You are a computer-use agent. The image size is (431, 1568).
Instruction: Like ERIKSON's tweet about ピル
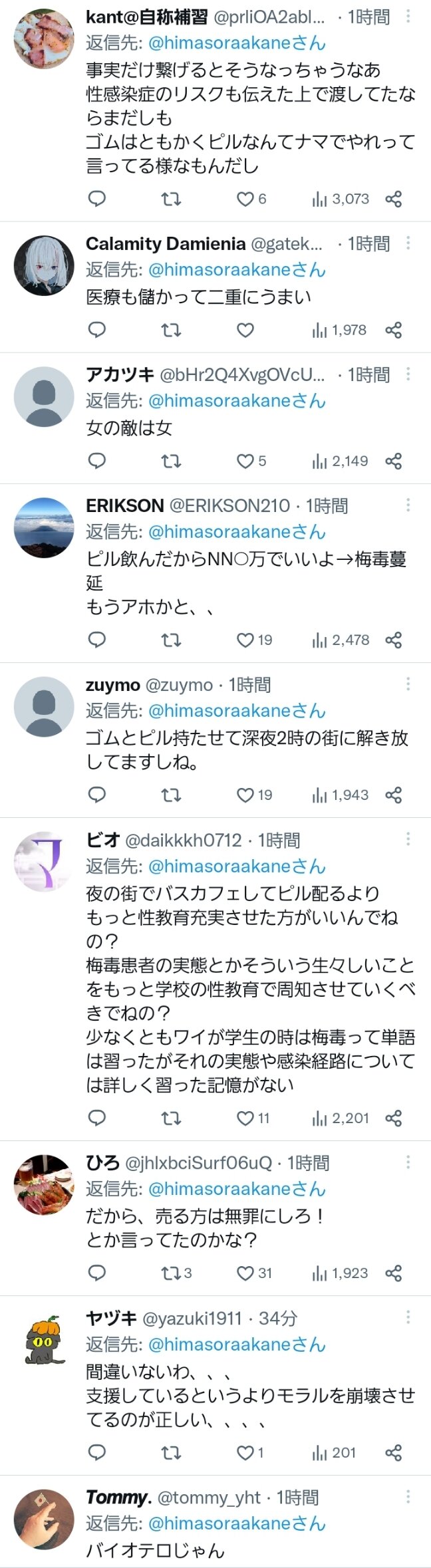tap(246, 640)
